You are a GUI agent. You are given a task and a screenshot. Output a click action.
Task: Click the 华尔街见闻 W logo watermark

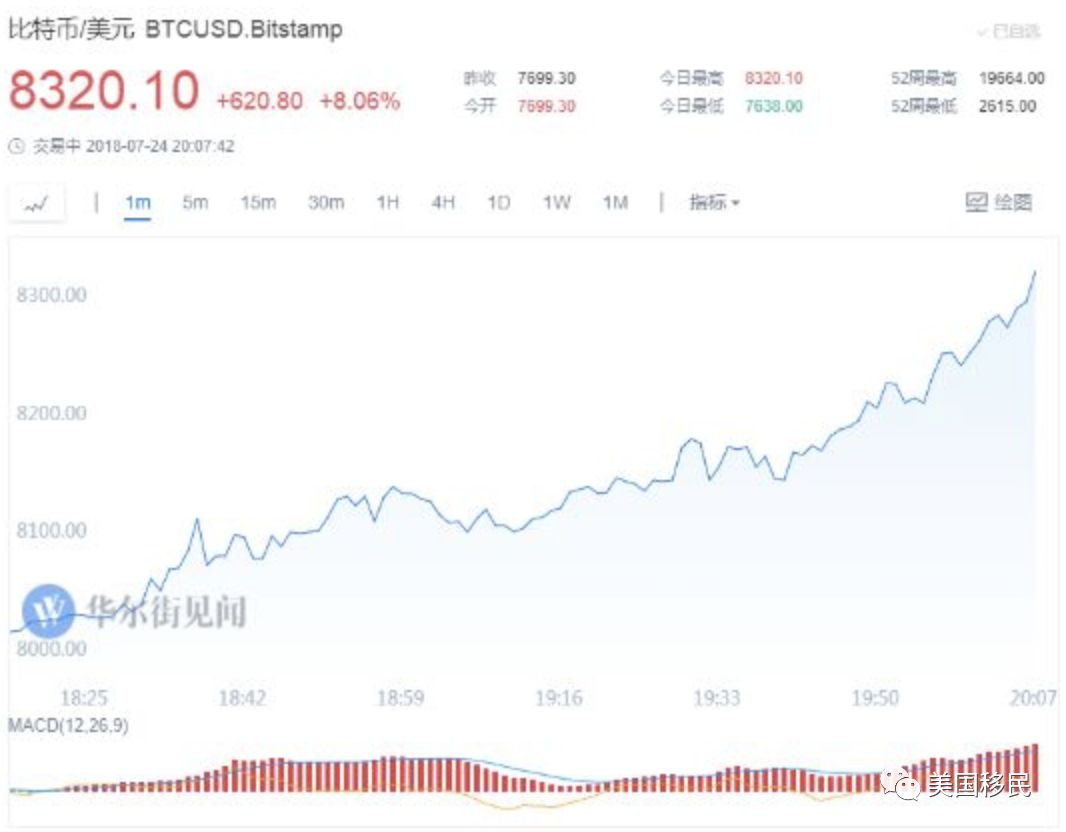49,609
